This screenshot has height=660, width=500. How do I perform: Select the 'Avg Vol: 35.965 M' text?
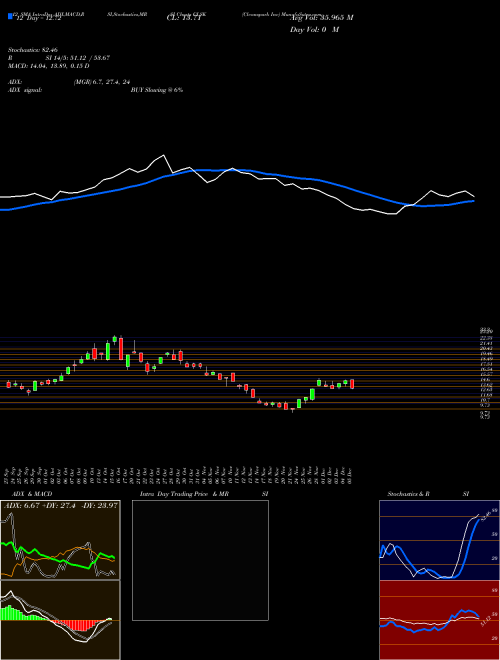(322, 18)
